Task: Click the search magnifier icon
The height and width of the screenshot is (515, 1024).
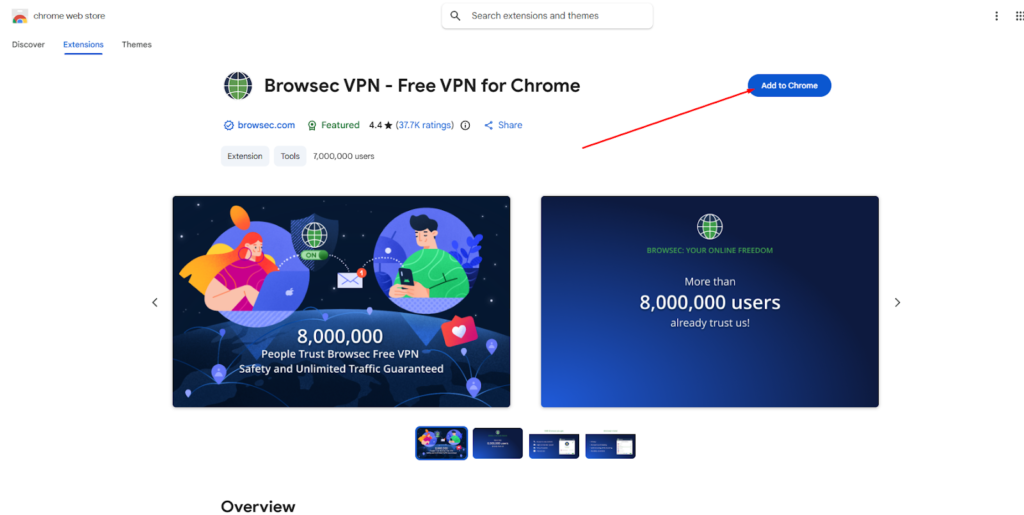Action: 455,16
